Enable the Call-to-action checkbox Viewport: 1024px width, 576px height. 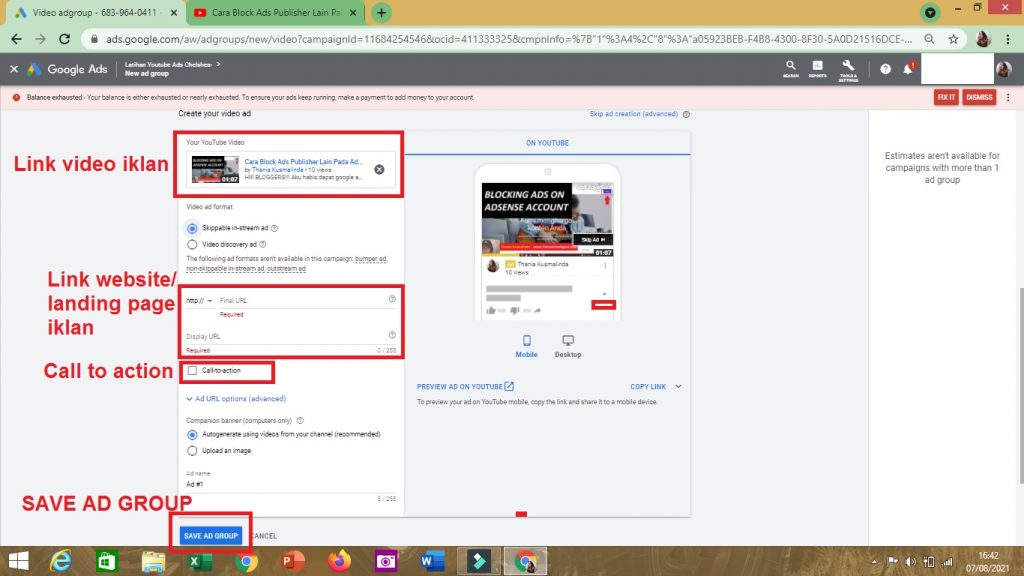(193, 371)
